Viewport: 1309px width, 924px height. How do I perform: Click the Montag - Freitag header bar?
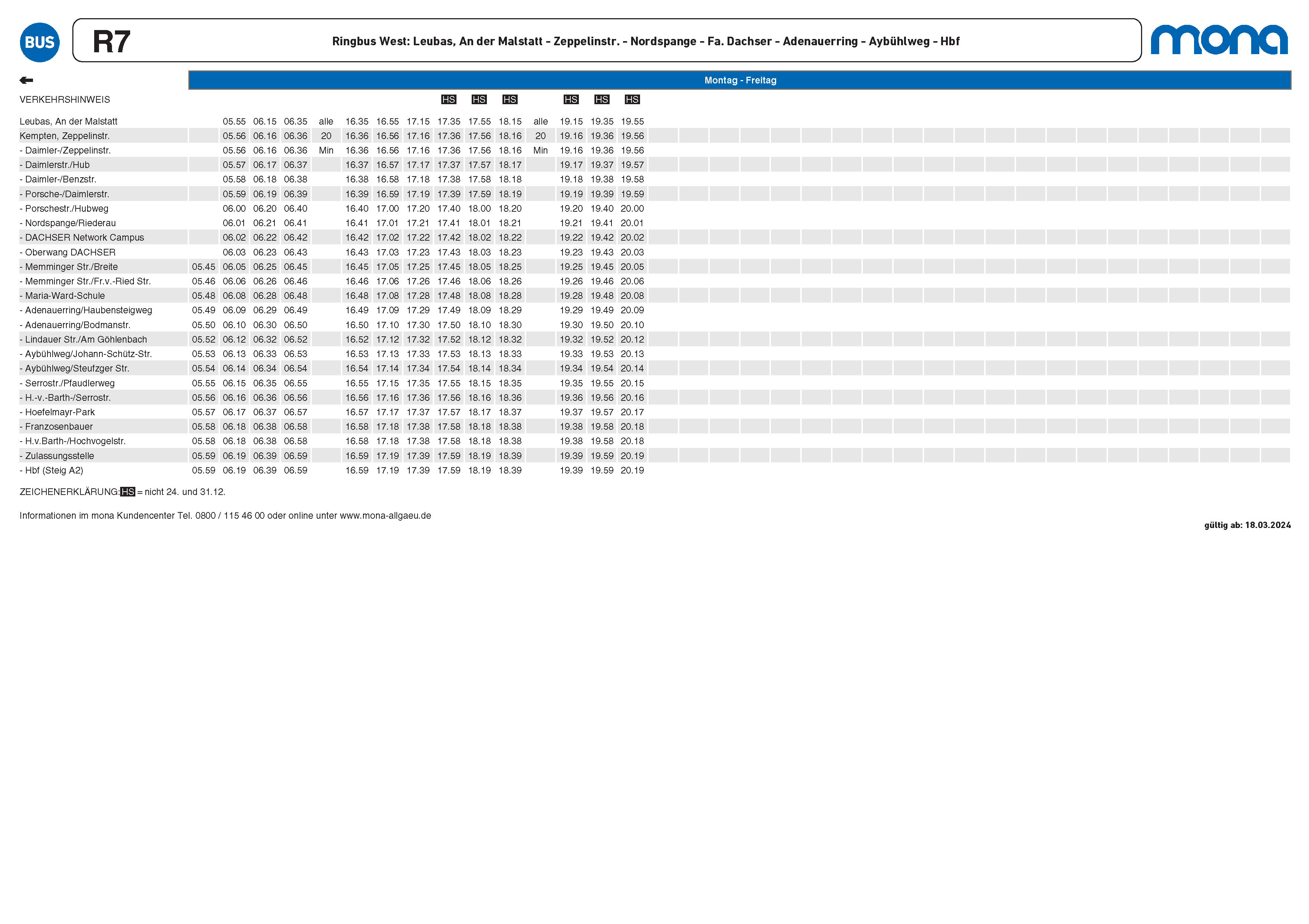(x=739, y=80)
